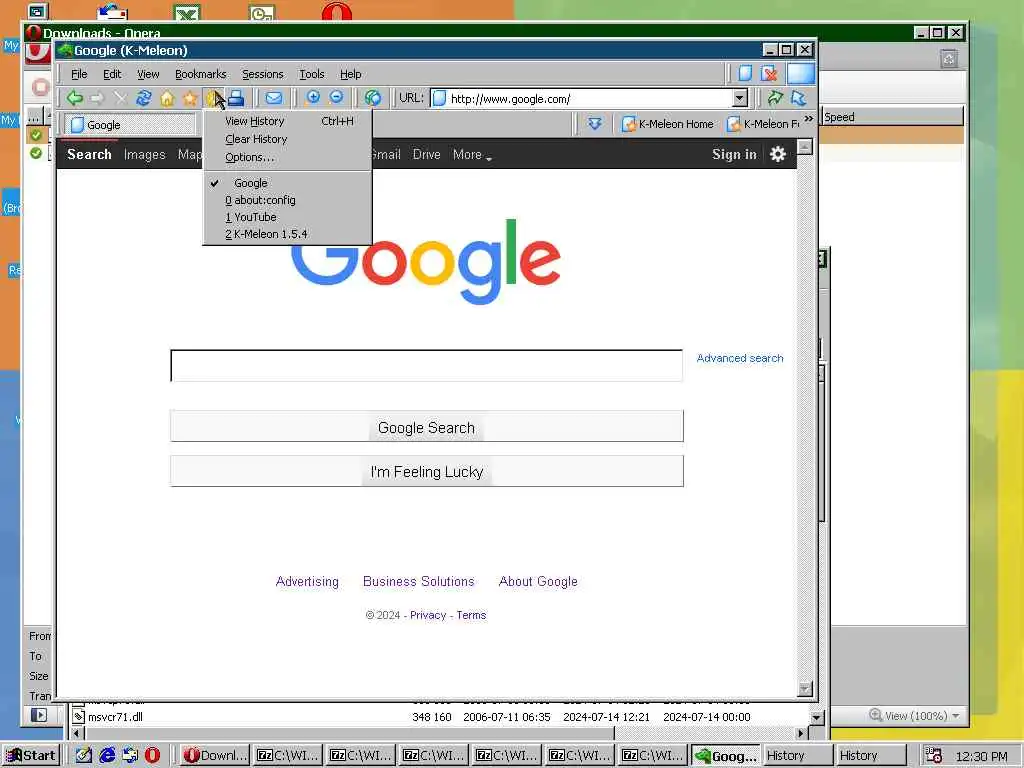The width and height of the screenshot is (1024, 768).
Task: Click the globe web search icon
Action: (x=373, y=99)
